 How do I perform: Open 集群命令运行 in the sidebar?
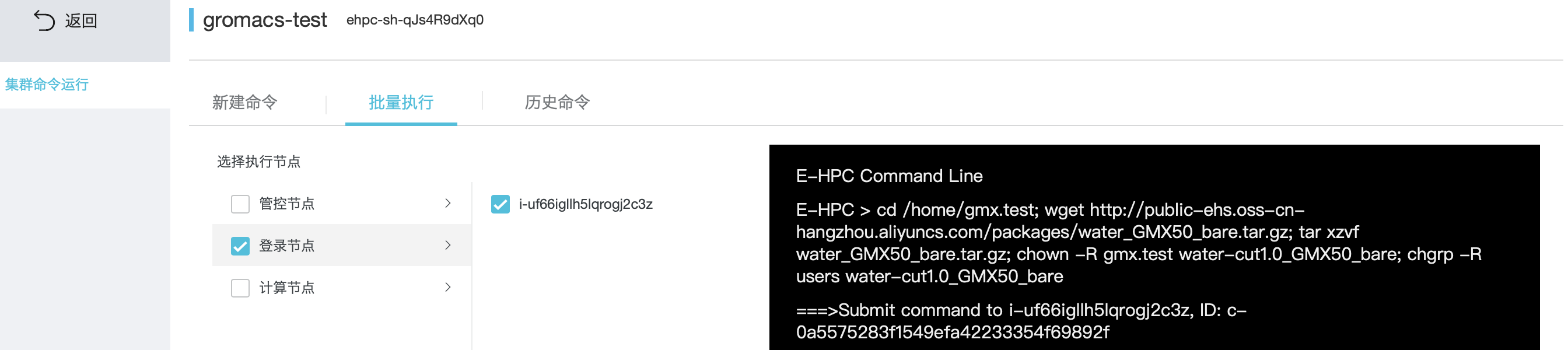coord(47,85)
